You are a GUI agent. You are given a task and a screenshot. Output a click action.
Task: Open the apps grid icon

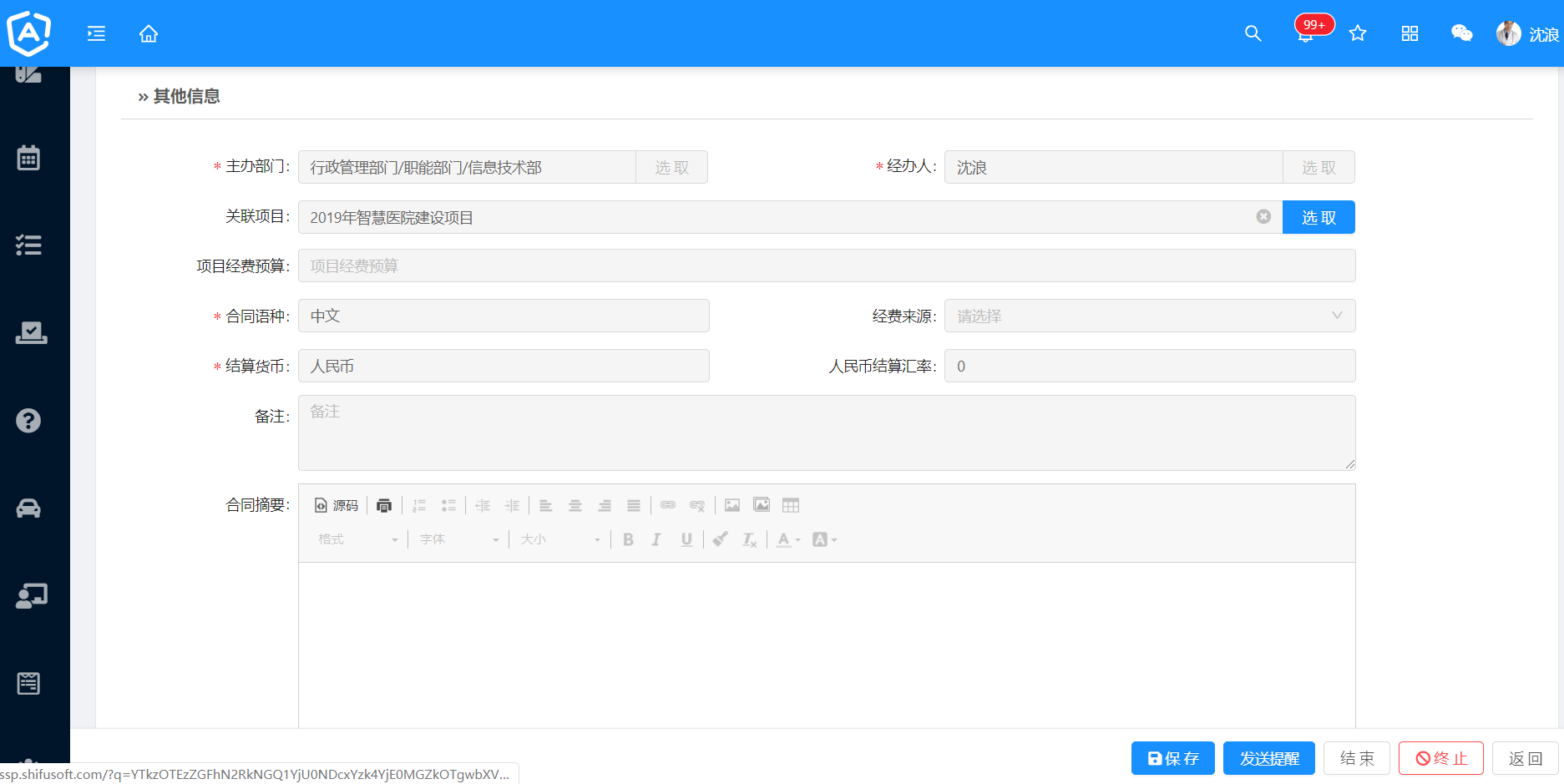point(1410,33)
